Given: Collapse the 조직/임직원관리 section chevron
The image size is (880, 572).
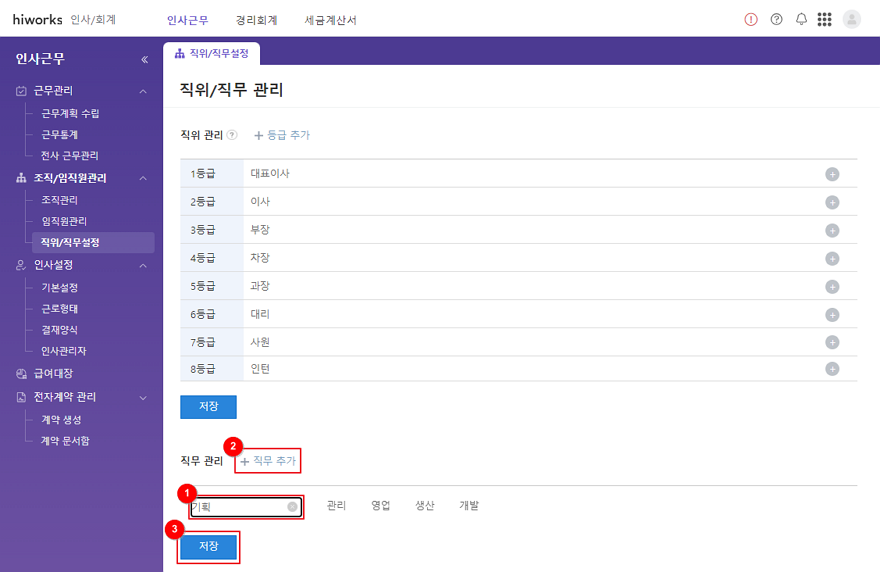Looking at the screenshot, I should point(143,179).
